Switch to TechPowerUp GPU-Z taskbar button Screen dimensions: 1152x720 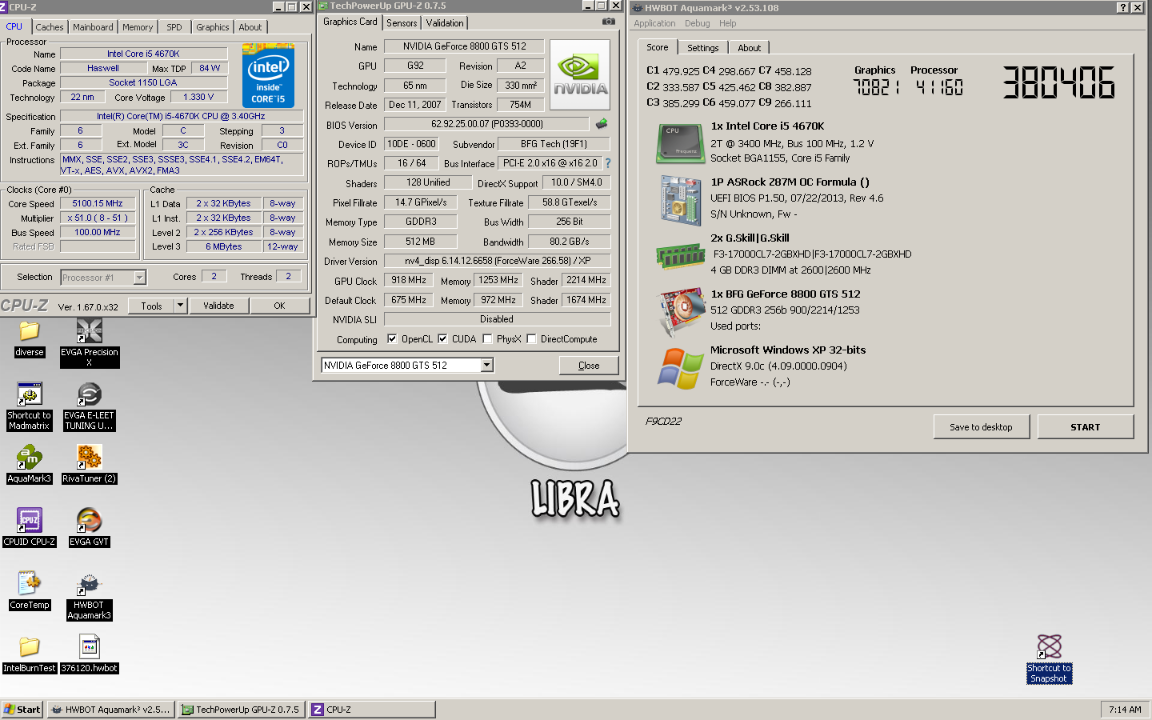click(x=242, y=709)
